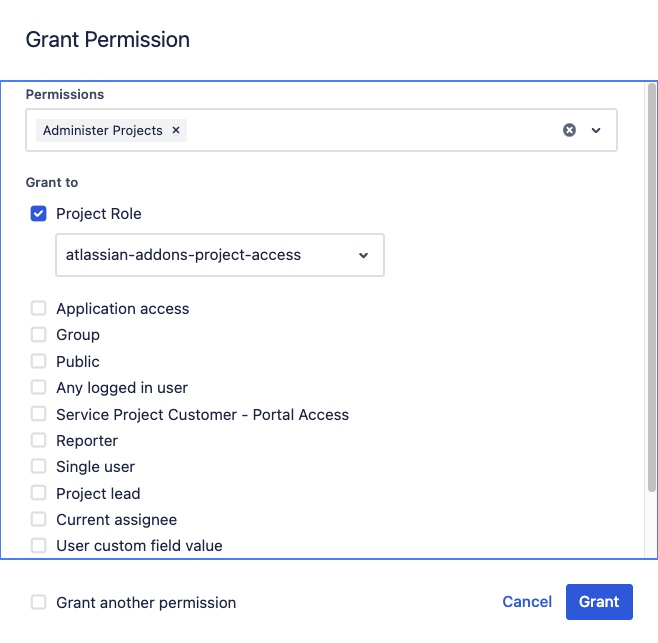Check the Group option
The image size is (658, 643).
(x=39, y=335)
